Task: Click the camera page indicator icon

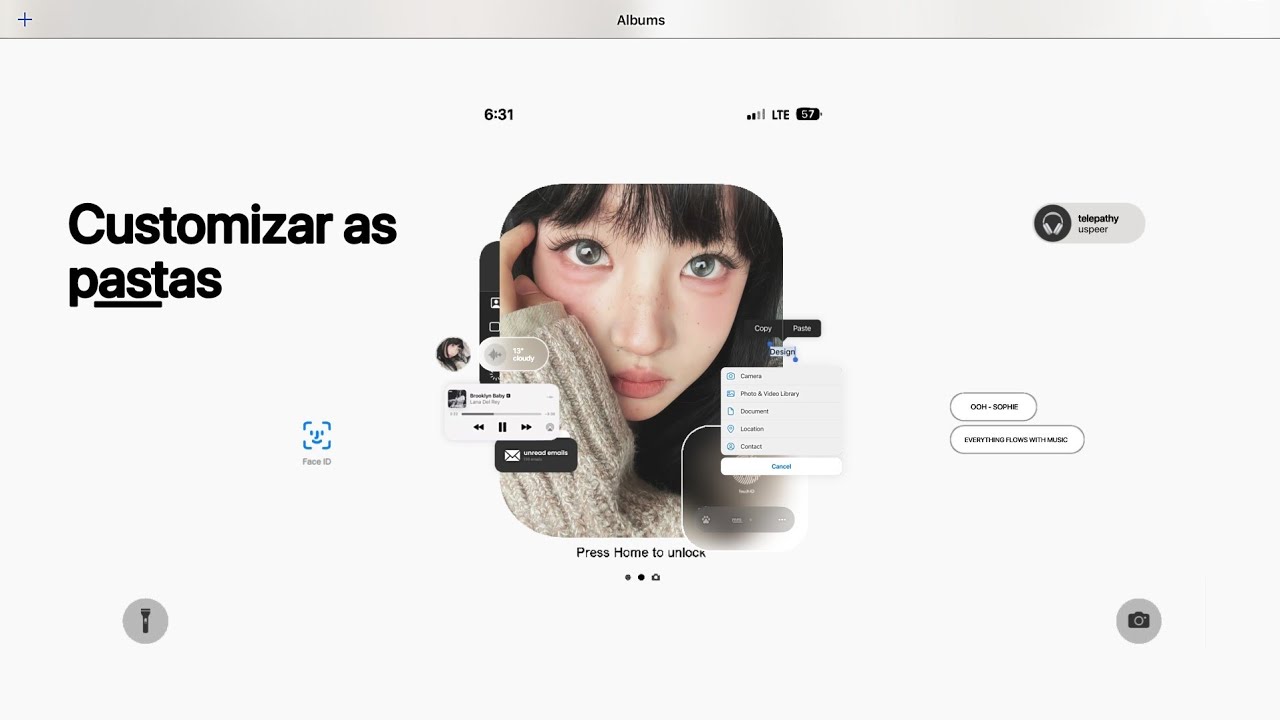Action: click(x=656, y=577)
